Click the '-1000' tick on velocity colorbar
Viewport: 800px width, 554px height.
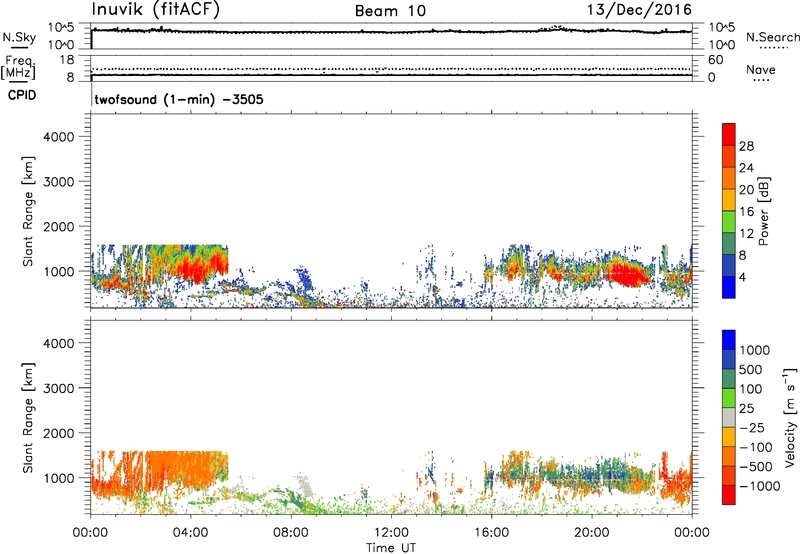tap(760, 486)
